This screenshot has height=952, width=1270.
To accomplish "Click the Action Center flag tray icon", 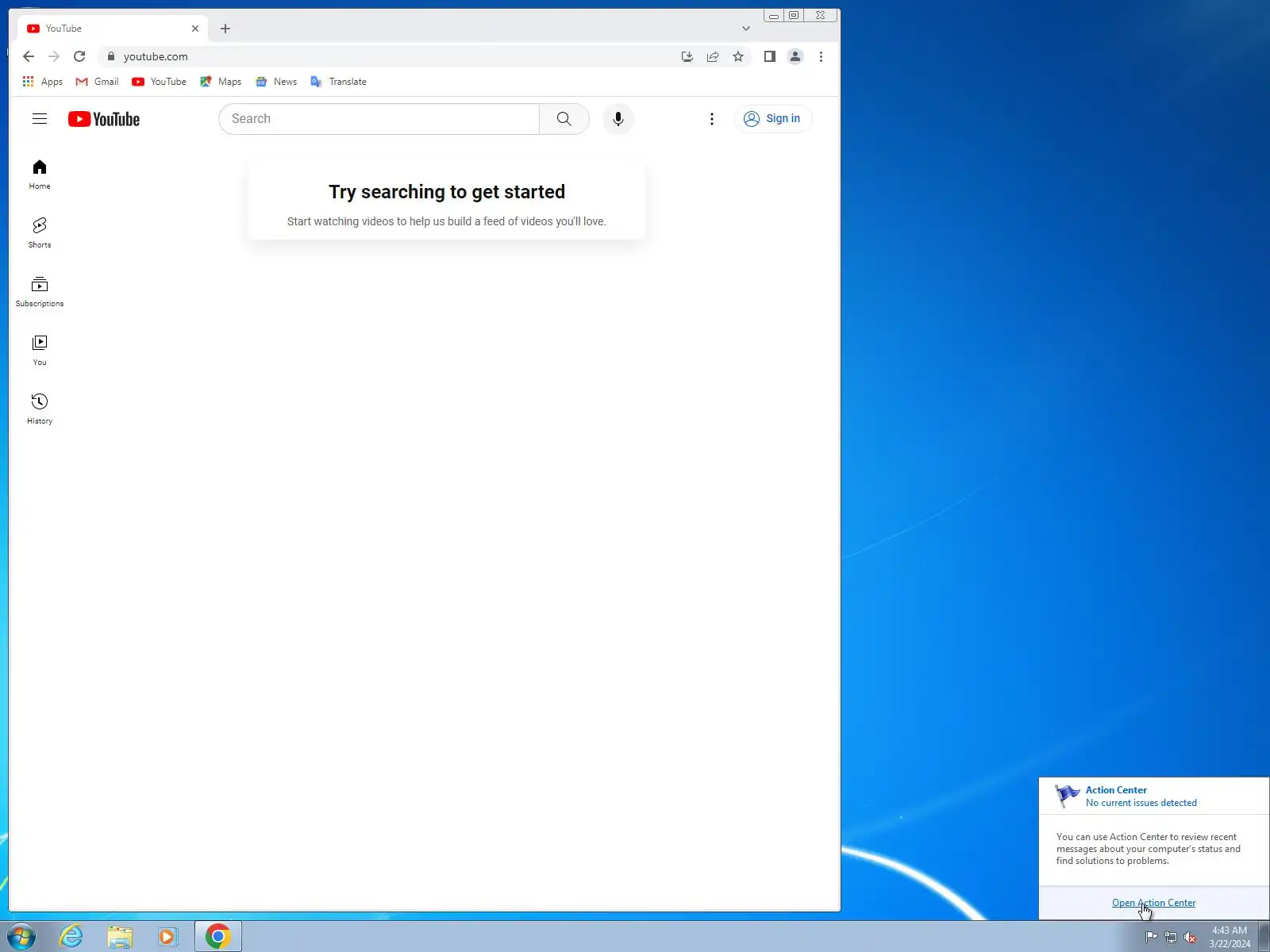I will coord(1151,937).
